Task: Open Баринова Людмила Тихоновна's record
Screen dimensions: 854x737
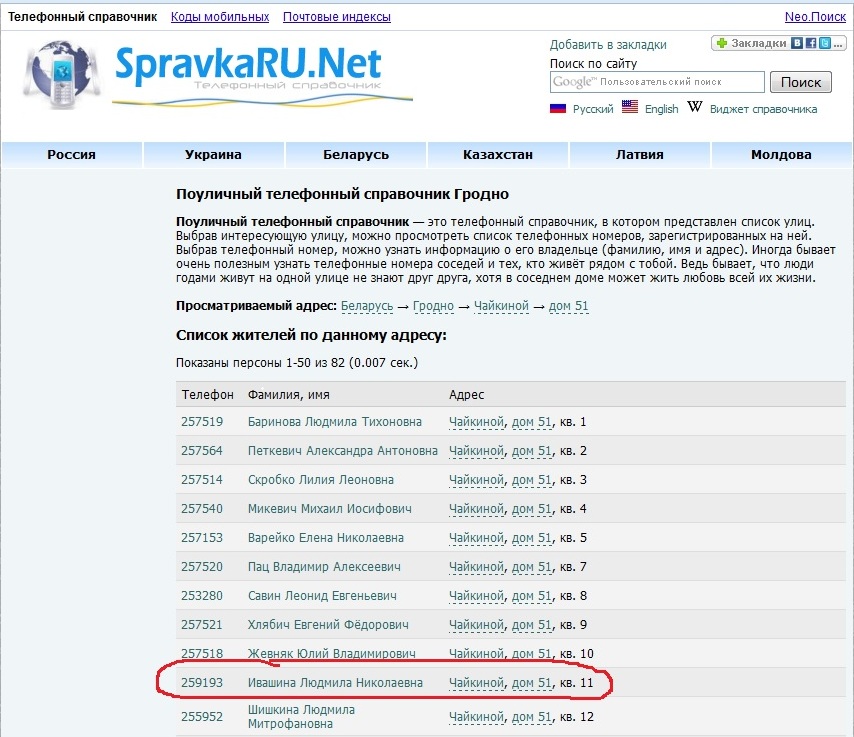Action: pyautogui.click(x=335, y=422)
